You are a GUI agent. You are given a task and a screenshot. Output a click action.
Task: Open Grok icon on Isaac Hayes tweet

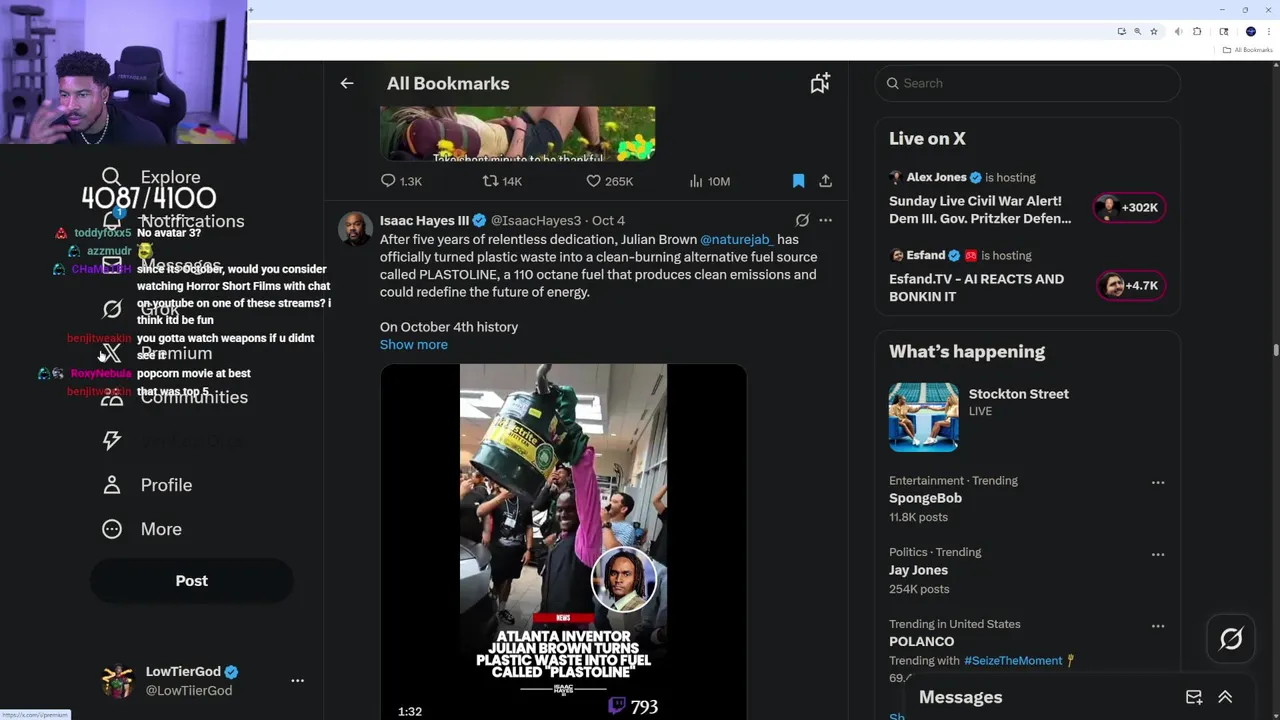coord(802,220)
